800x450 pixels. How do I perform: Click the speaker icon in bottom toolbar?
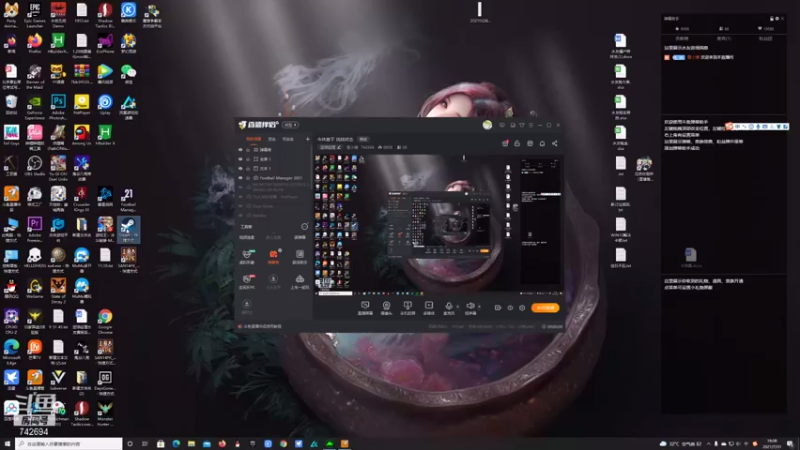[470, 307]
